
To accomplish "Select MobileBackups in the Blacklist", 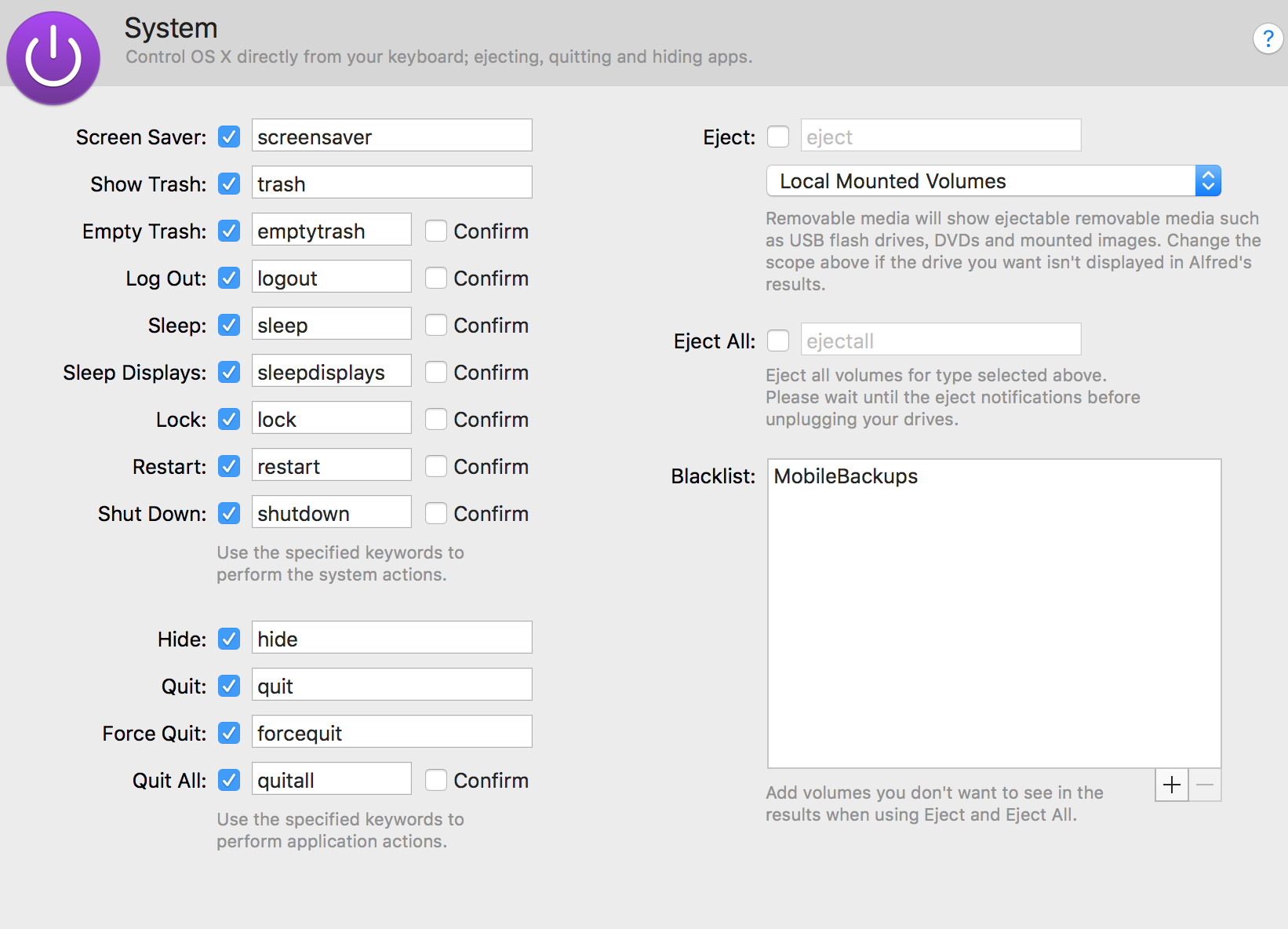I will [846, 476].
